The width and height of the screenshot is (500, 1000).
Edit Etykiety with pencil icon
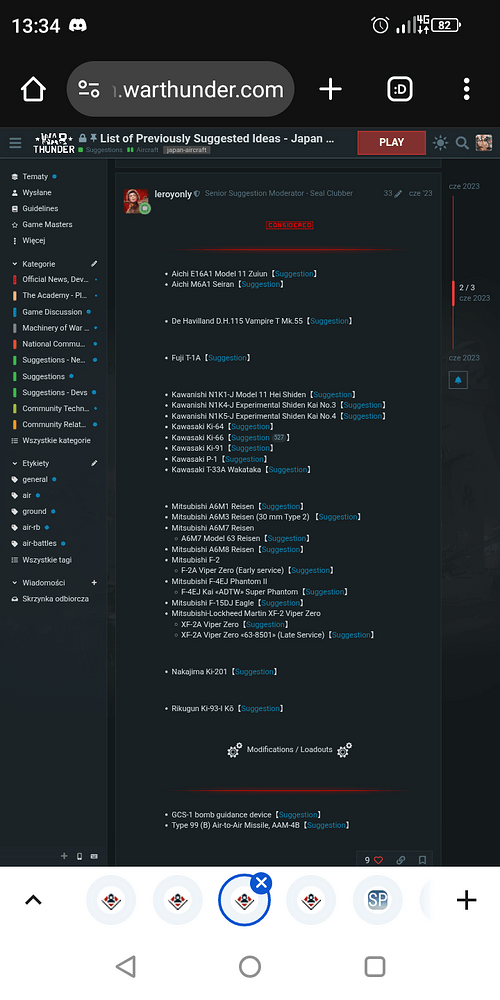pyautogui.click(x=94, y=463)
